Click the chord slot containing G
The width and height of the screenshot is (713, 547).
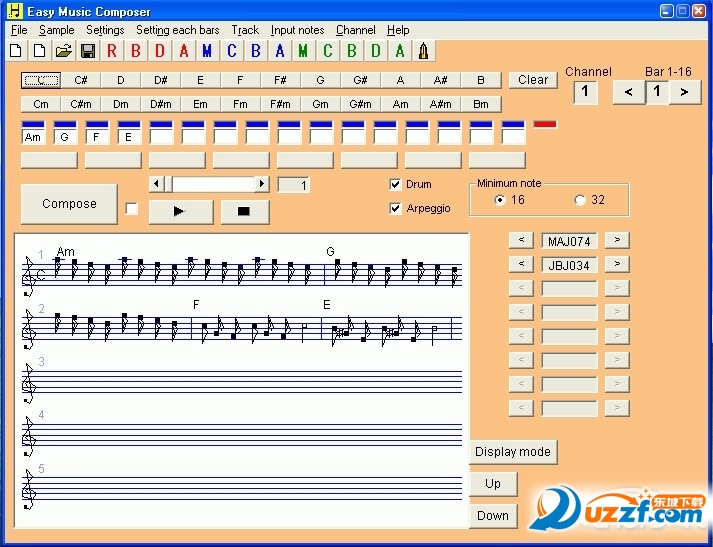point(65,137)
